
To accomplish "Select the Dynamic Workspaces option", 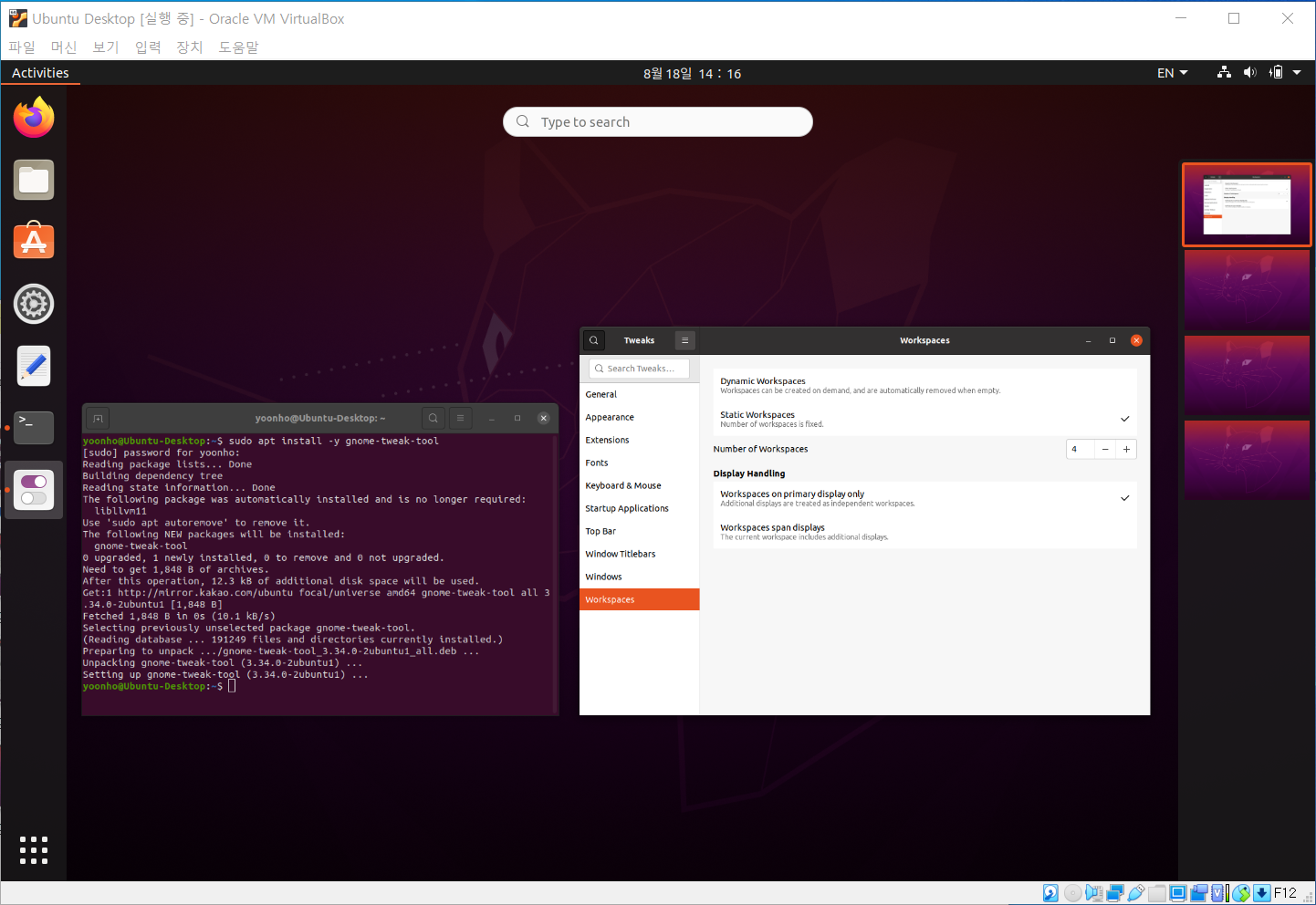I will [x=924, y=385].
